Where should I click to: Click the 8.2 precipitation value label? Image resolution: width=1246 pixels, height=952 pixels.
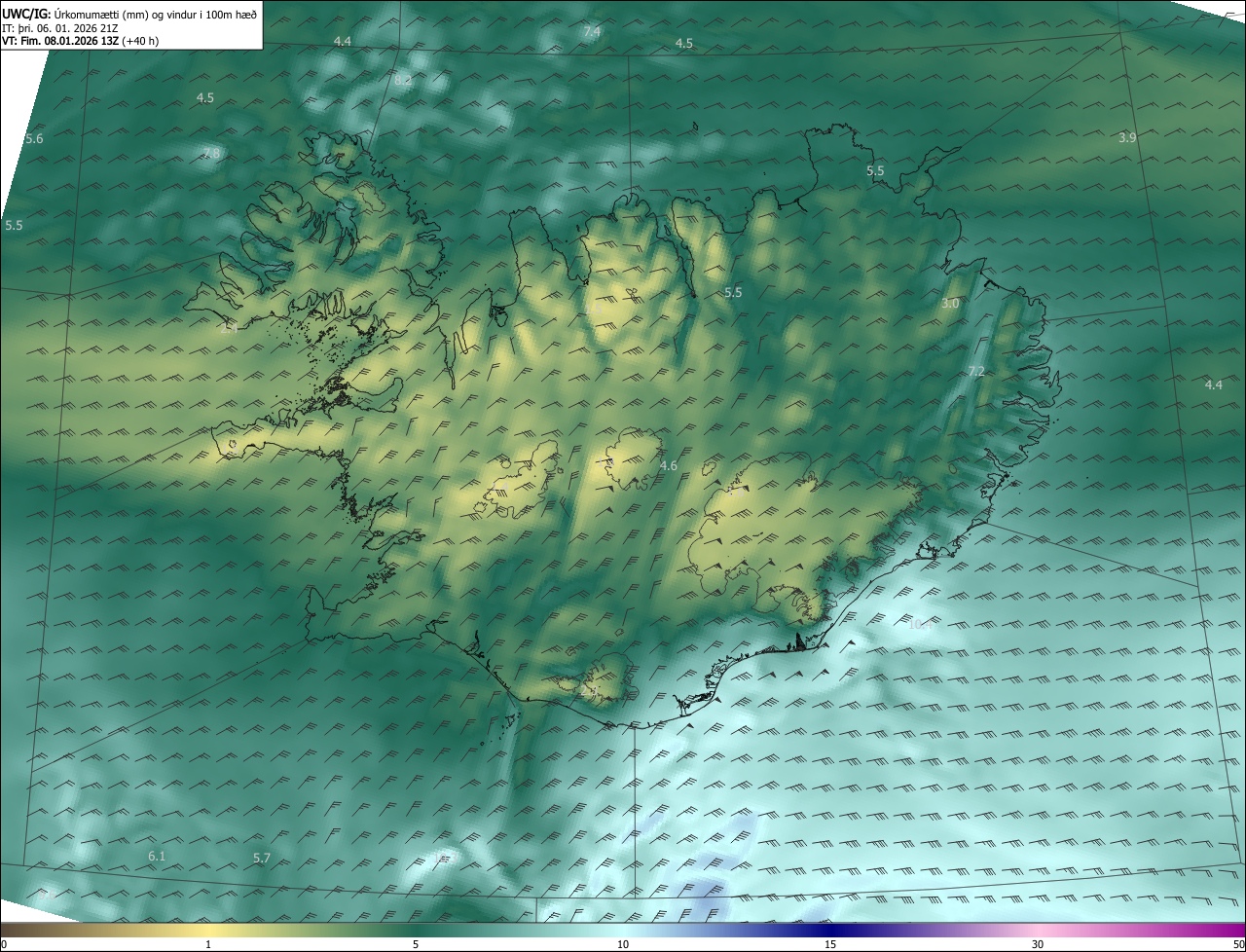(x=403, y=80)
